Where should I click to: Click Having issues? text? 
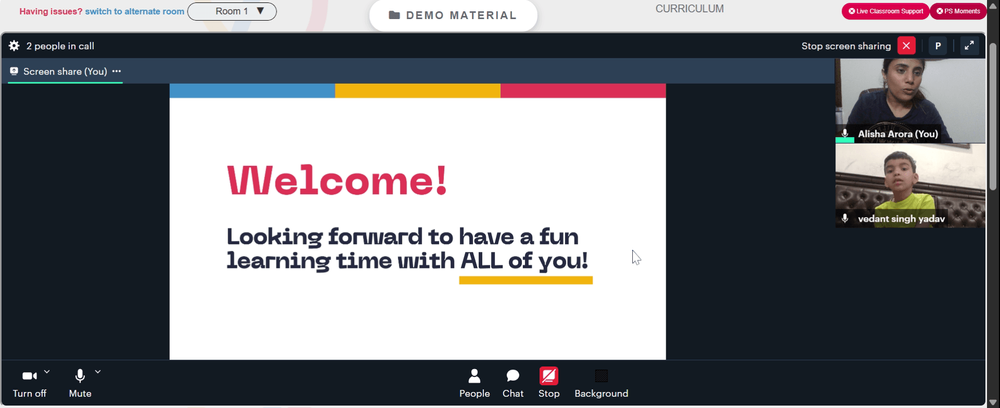point(51,11)
